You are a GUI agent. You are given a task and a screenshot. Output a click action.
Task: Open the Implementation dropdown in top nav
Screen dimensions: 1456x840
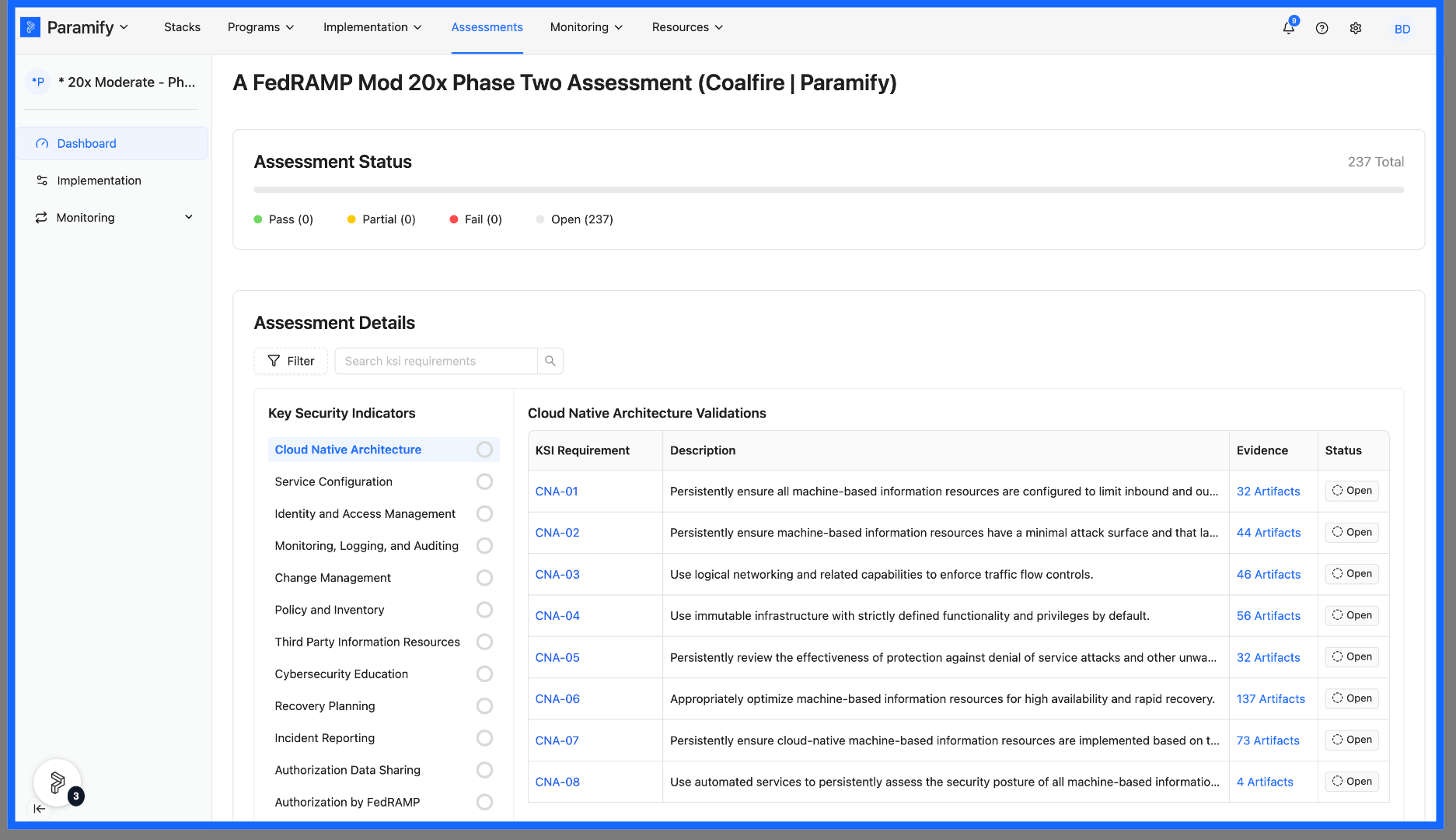[372, 27]
